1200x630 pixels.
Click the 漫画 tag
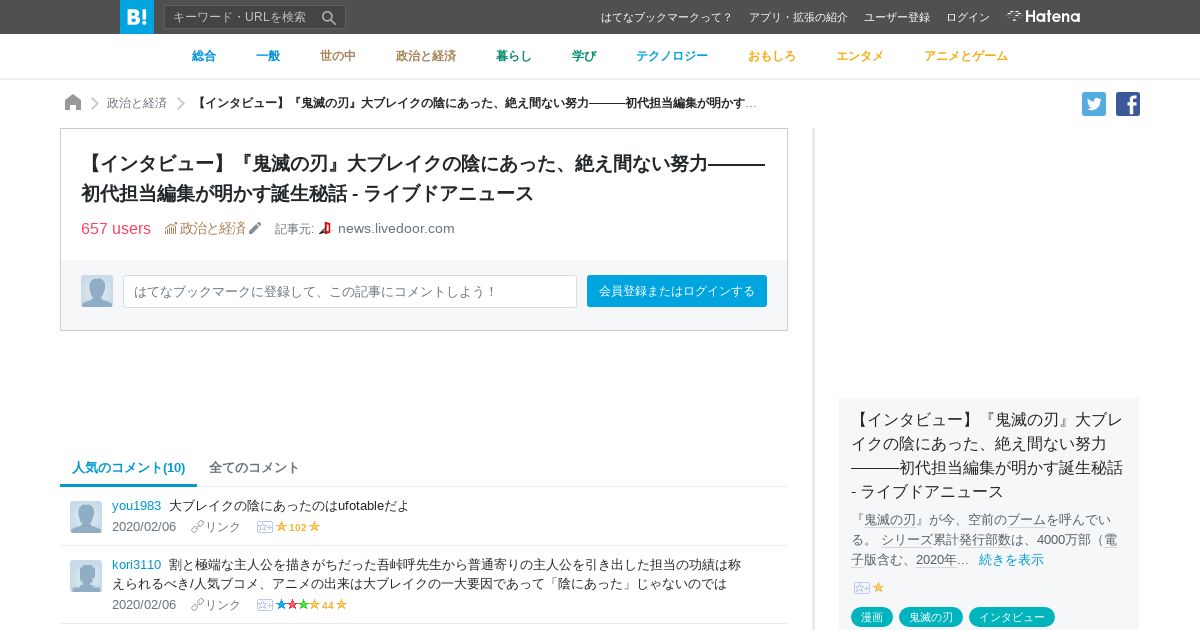[x=872, y=617]
